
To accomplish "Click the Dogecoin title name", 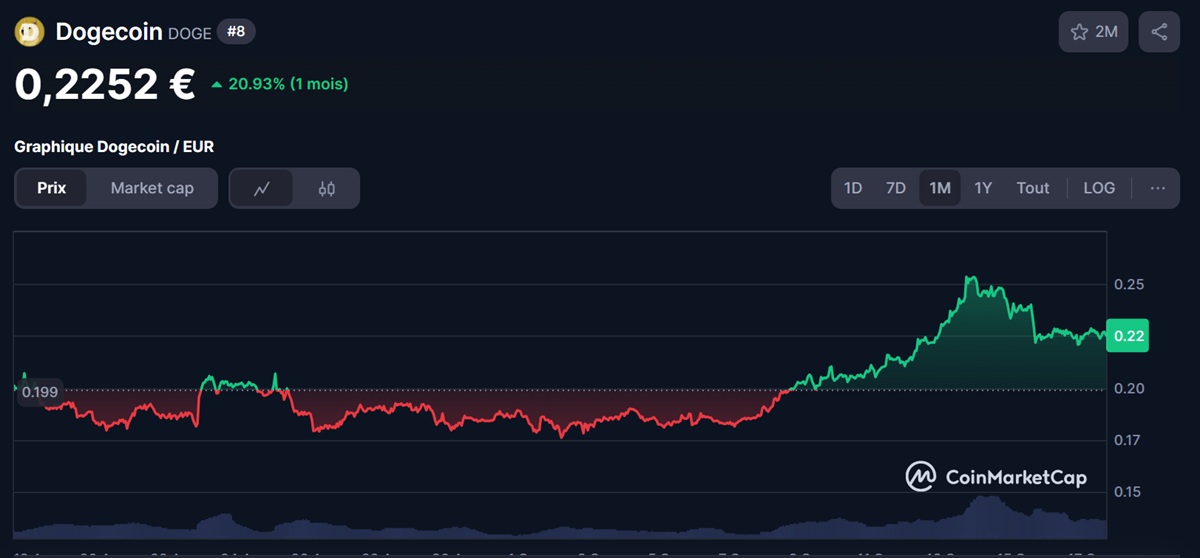I will 109,32.
